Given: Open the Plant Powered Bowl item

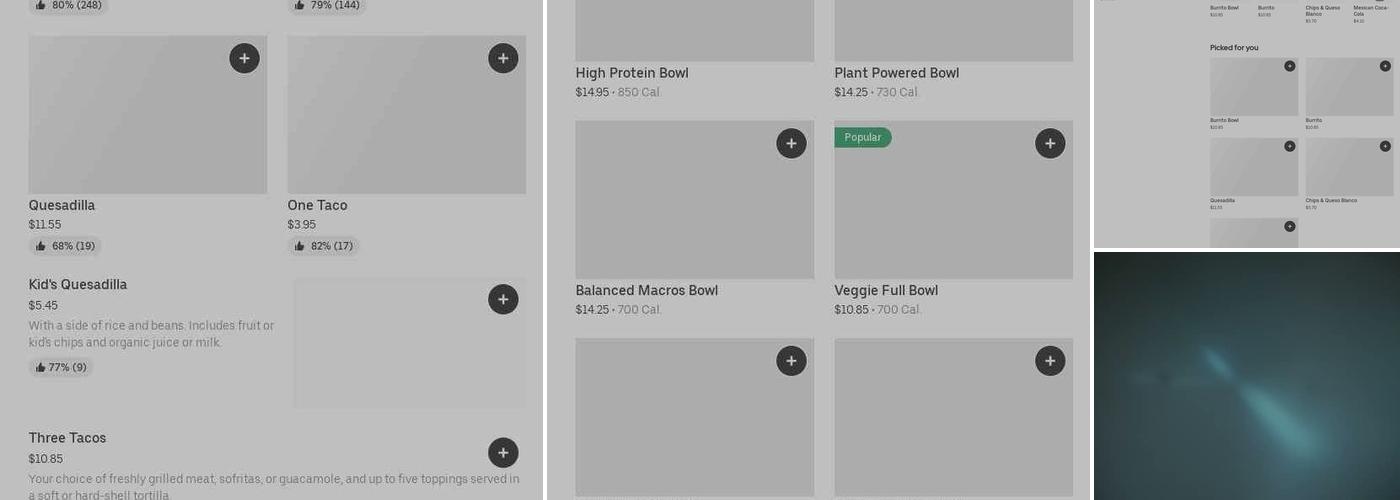Looking at the screenshot, I should pyautogui.click(x=896, y=73).
